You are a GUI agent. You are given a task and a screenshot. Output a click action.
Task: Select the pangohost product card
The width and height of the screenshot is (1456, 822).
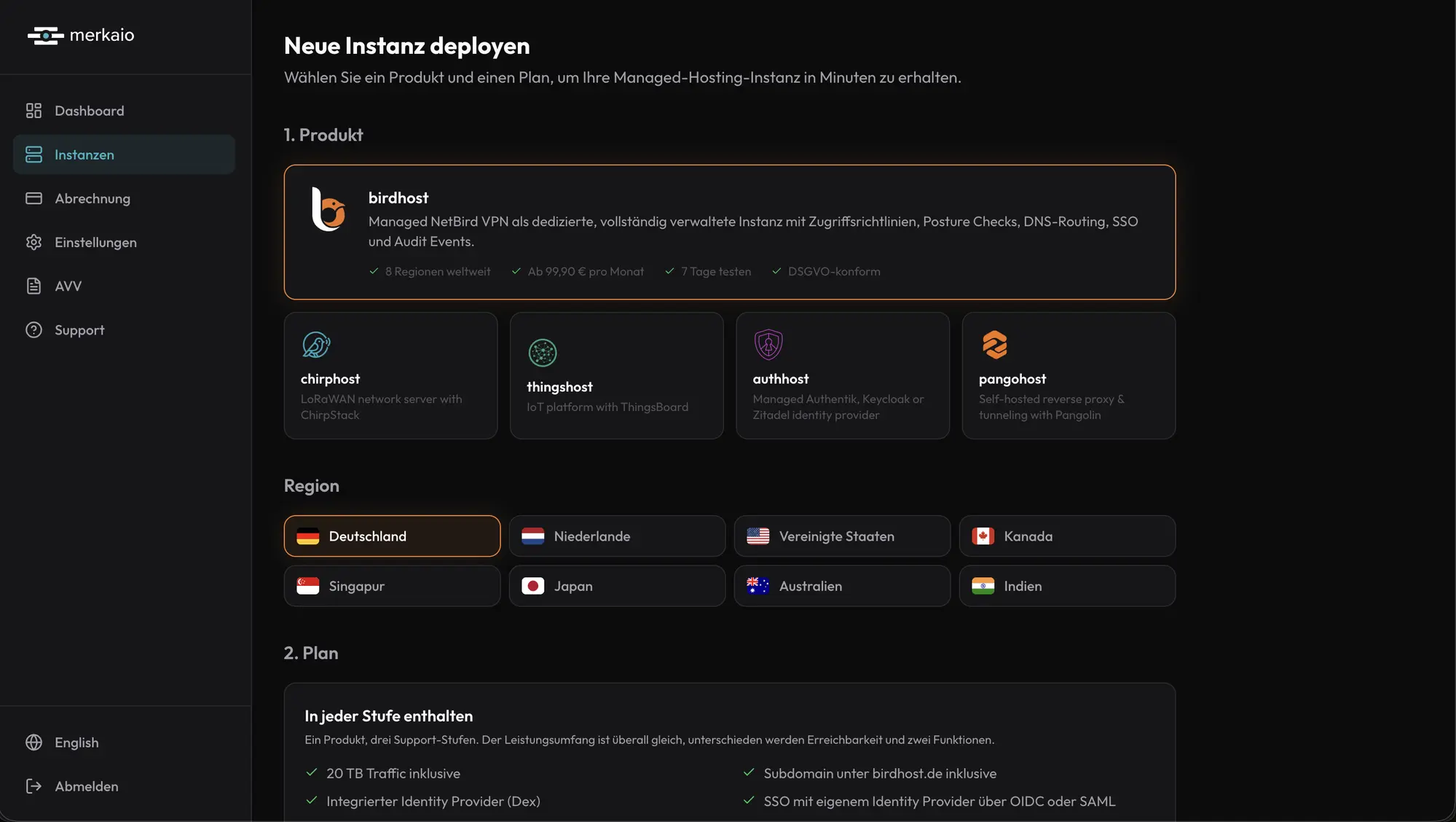(x=1069, y=375)
